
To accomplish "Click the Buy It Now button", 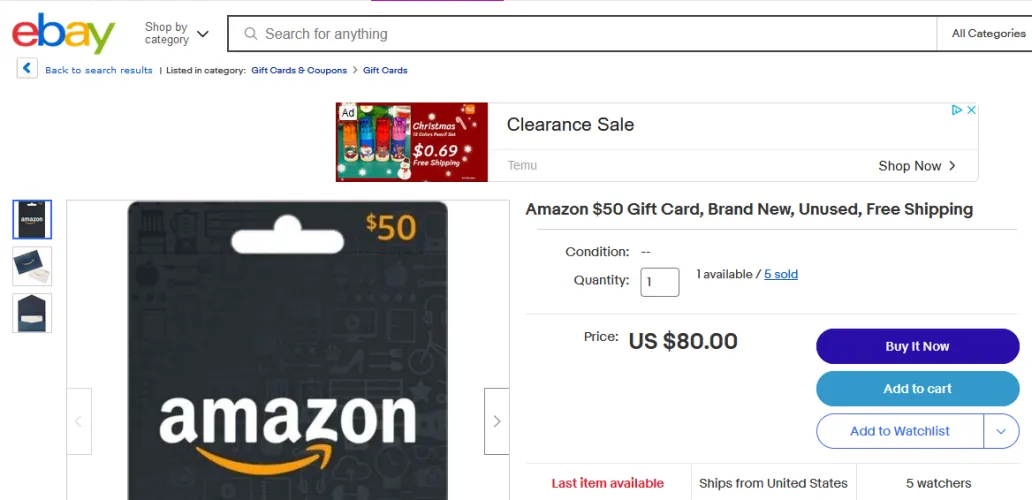I will click(x=917, y=346).
